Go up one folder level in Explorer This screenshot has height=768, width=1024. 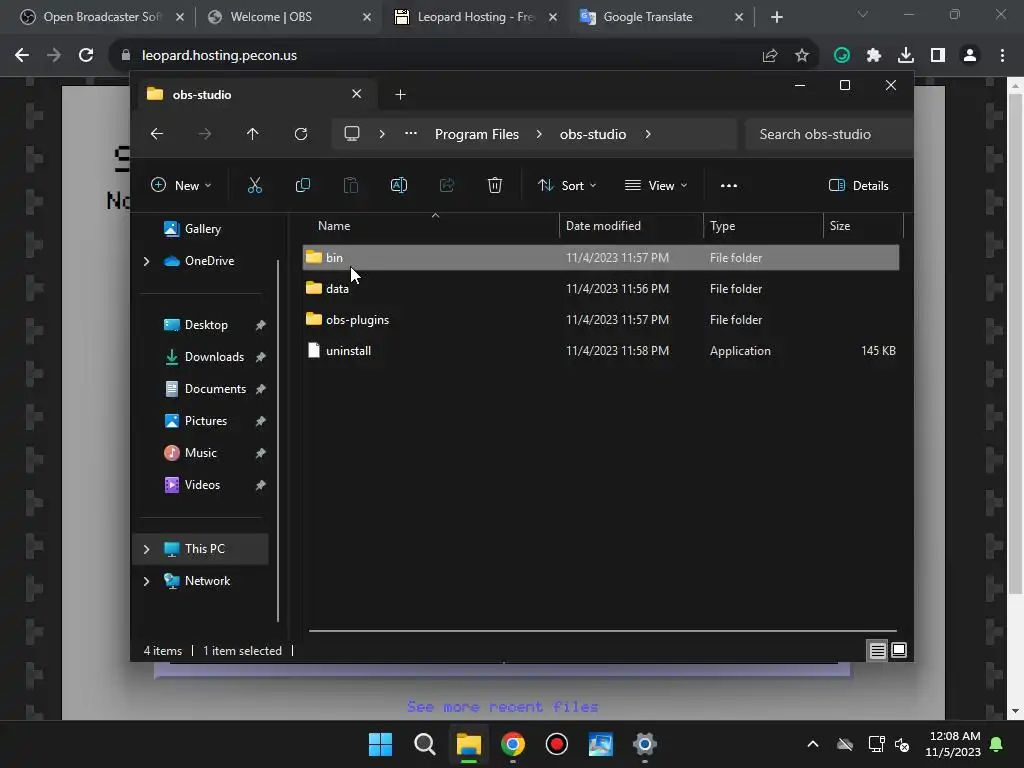pyautogui.click(x=253, y=134)
